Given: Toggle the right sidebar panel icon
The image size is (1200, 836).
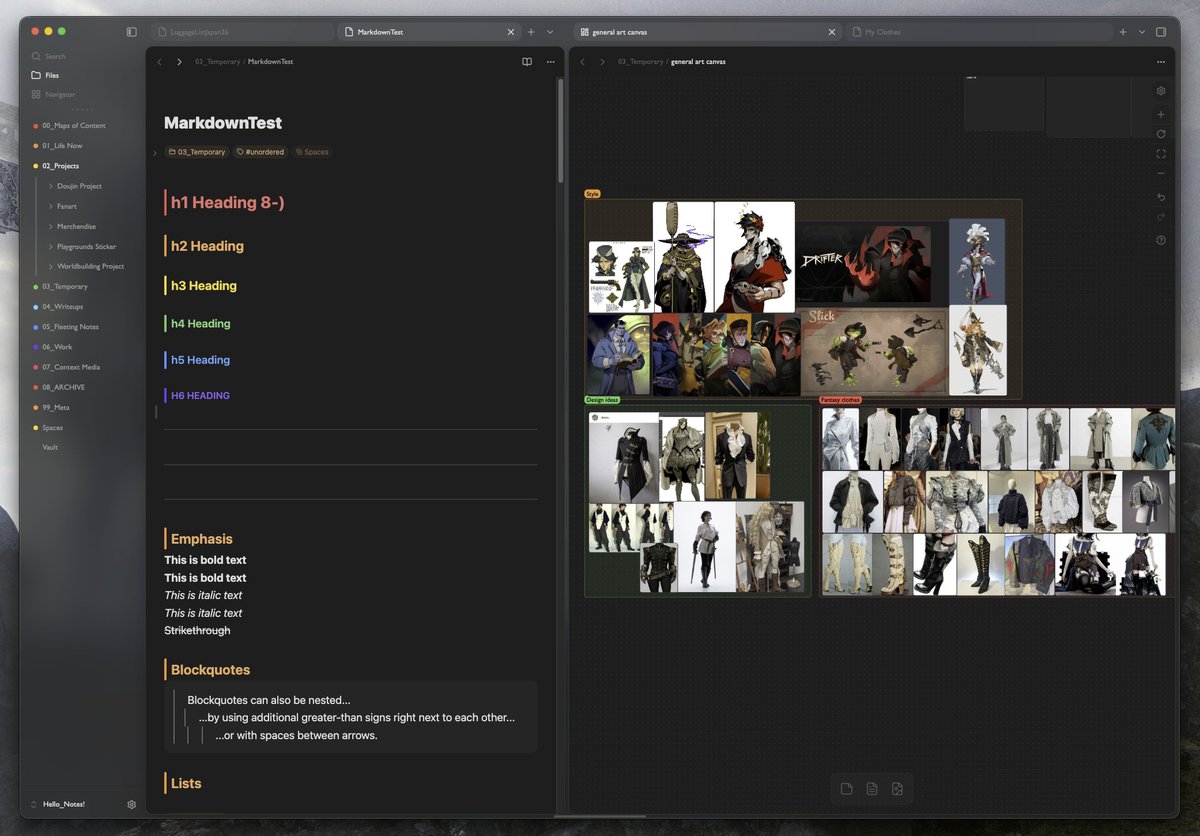Looking at the screenshot, I should click(1161, 32).
